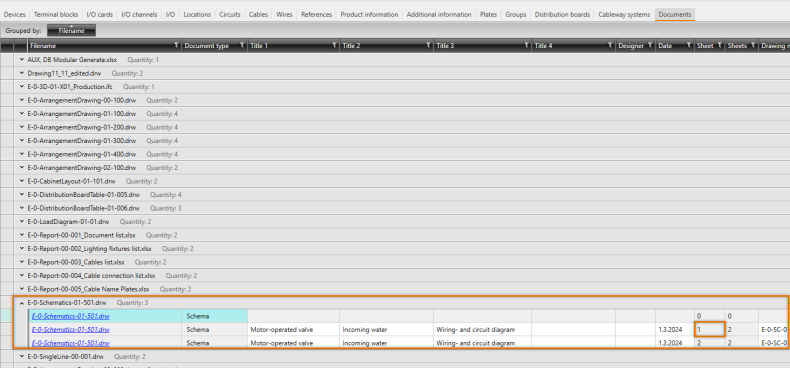Screen dimensions: 790x368
Task: Expand the E-0-Report-00-004_Cable connection list.xlsx group
Action: point(22,276)
